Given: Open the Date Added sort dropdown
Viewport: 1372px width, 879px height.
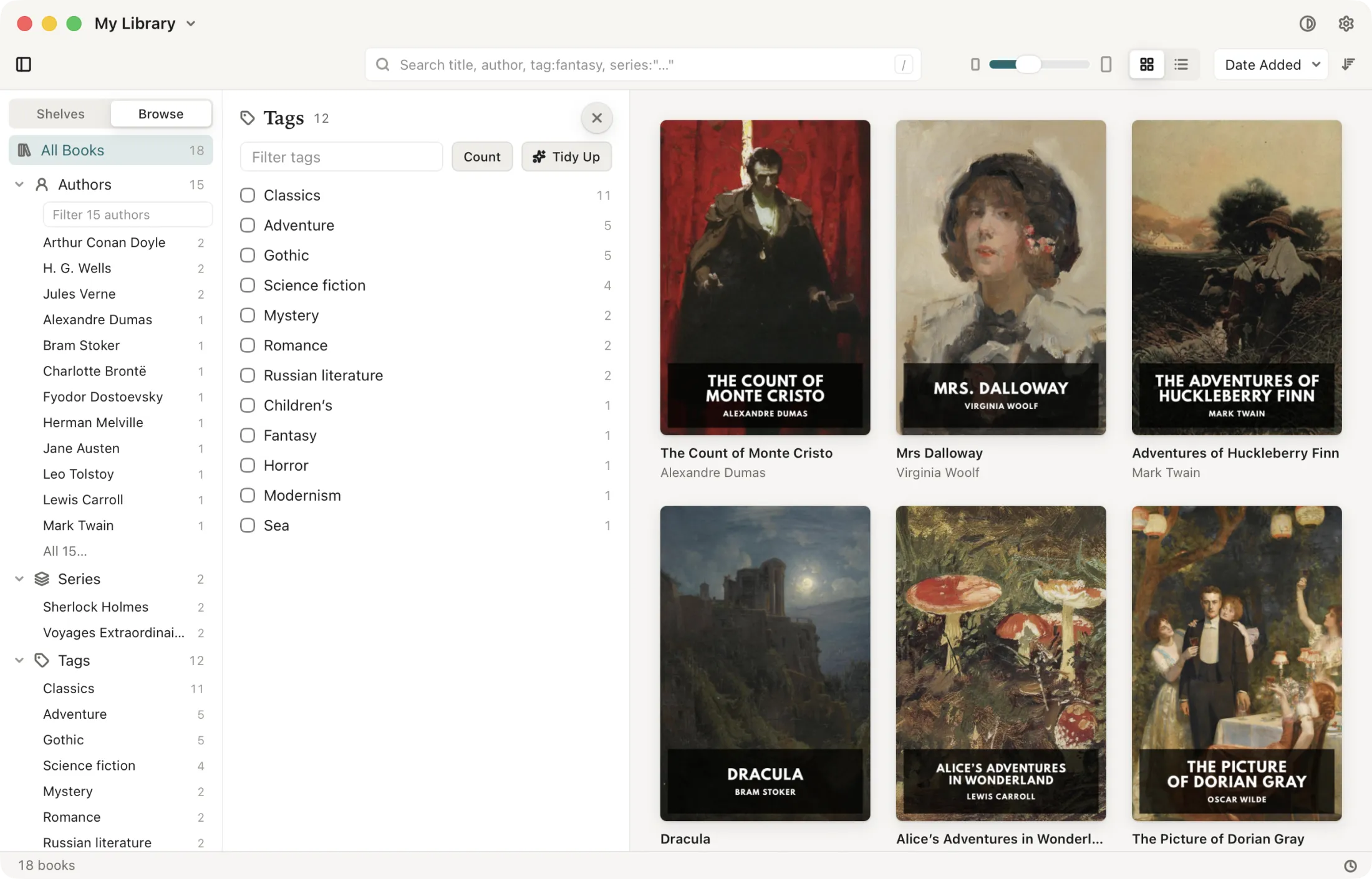Looking at the screenshot, I should 1271,65.
